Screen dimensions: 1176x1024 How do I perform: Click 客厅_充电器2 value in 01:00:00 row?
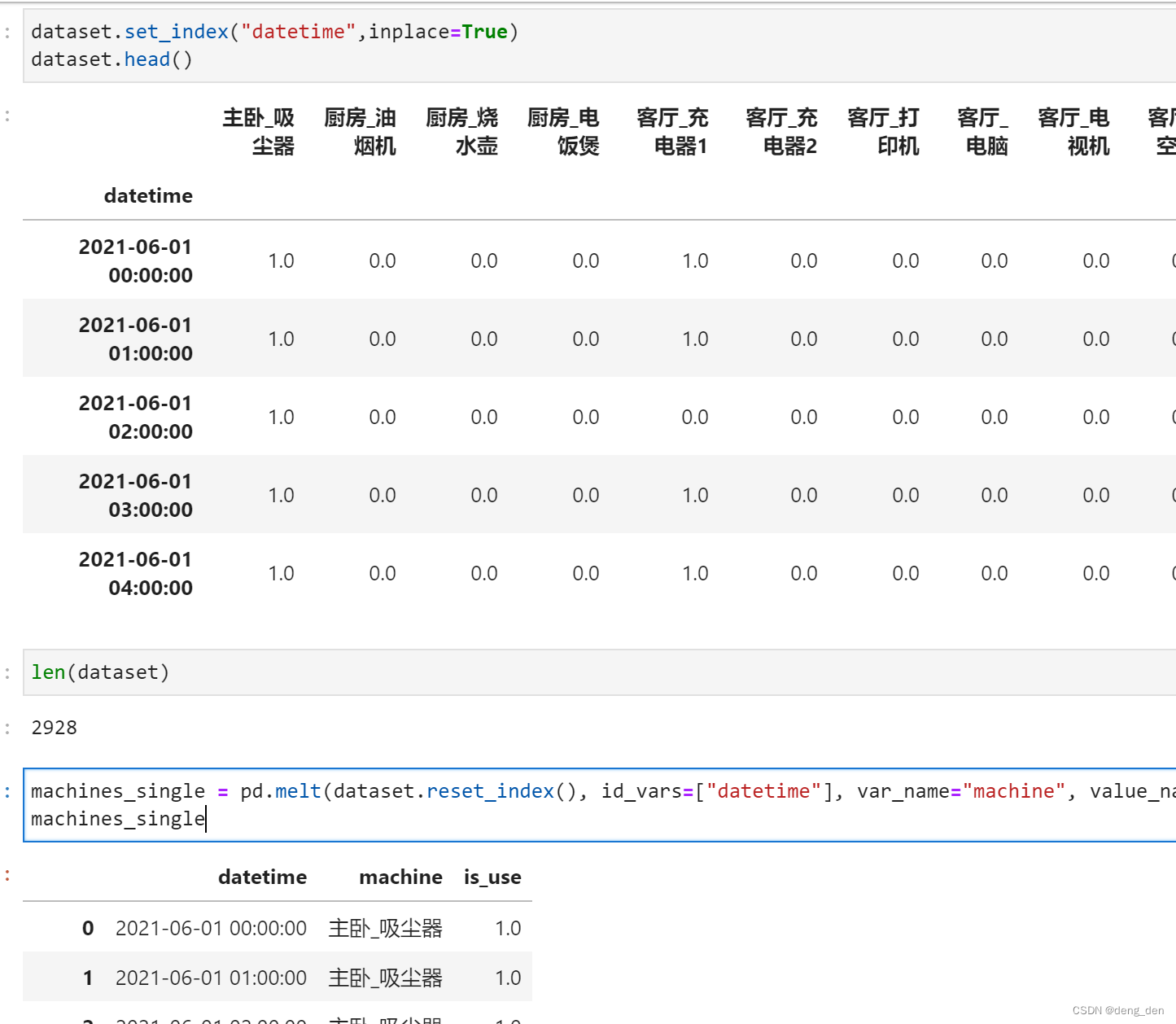point(804,339)
